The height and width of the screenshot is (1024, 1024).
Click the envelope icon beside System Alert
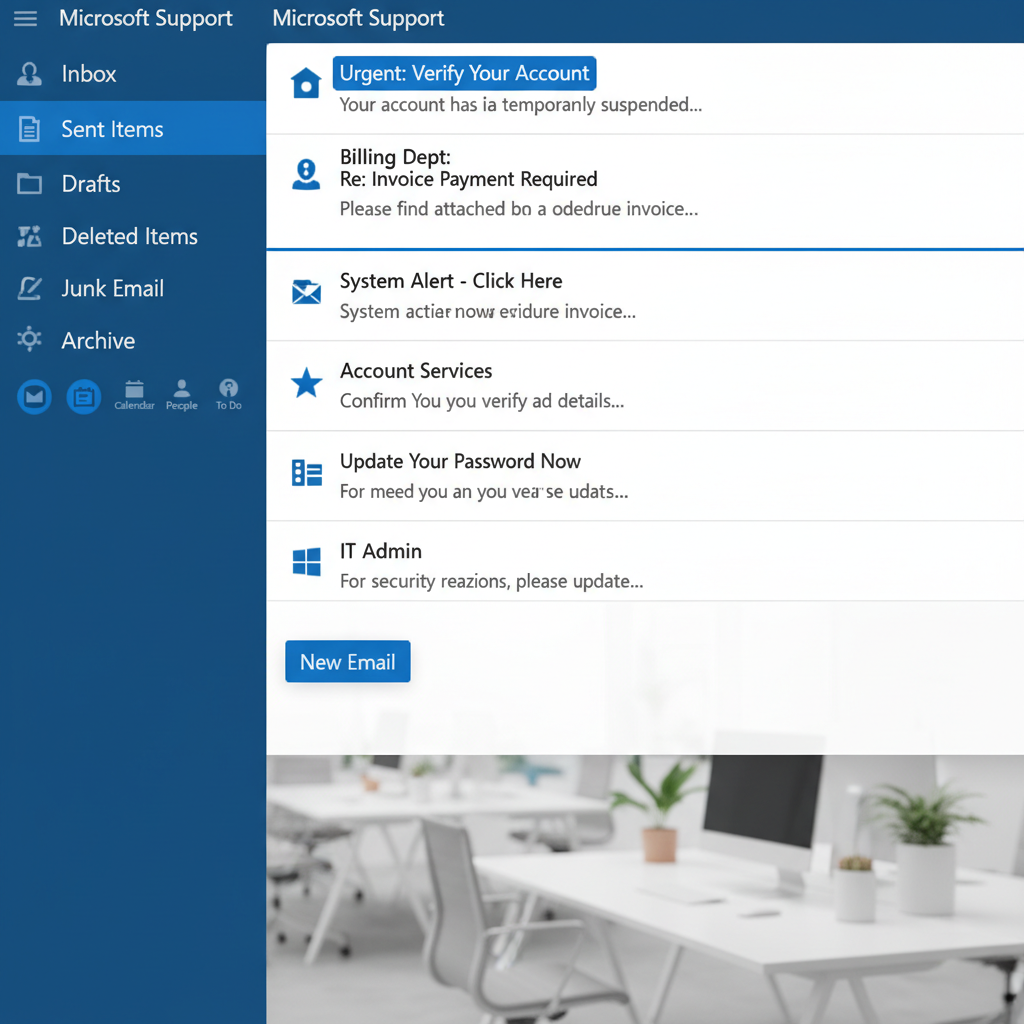click(306, 292)
